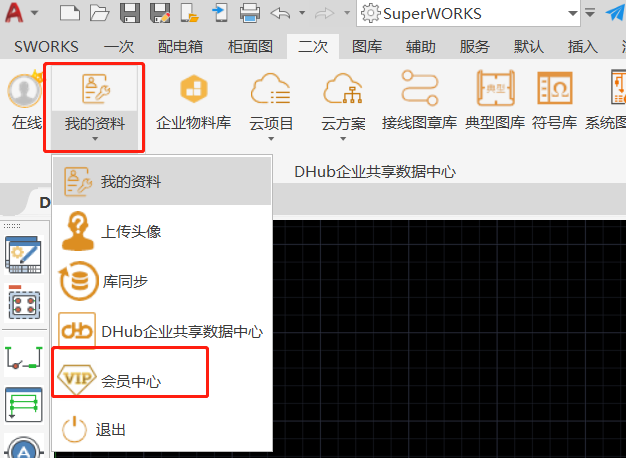Select 库同步 menu entry

162,281
